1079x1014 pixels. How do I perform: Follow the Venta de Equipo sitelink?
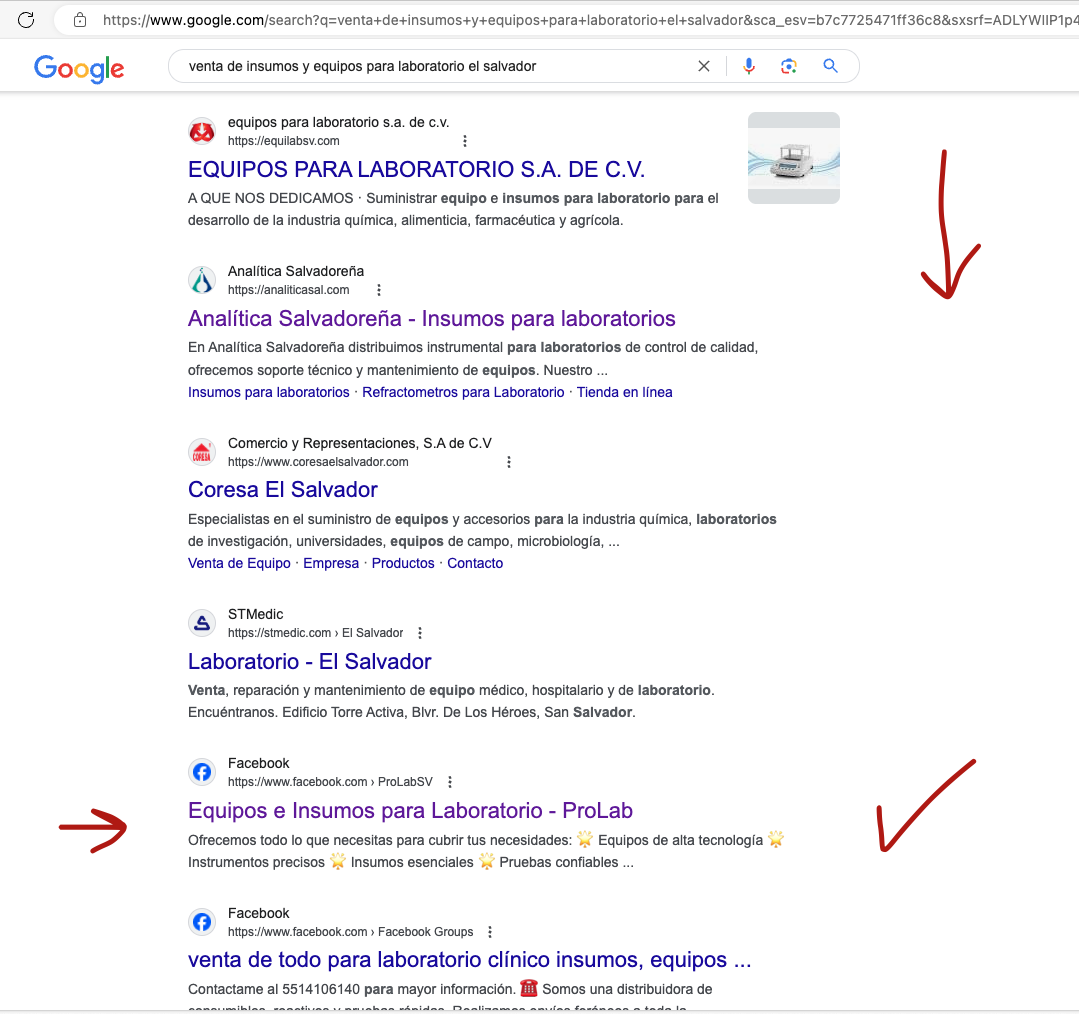pyautogui.click(x=239, y=563)
